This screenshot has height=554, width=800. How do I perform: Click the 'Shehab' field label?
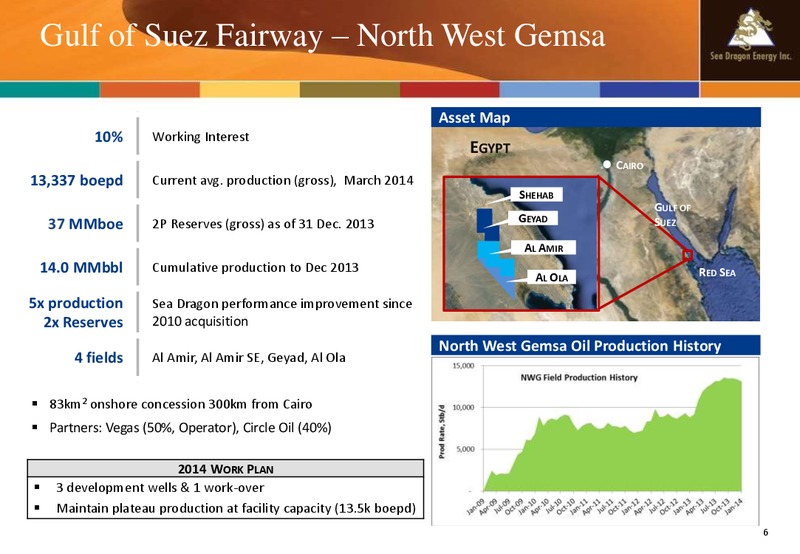[536, 195]
